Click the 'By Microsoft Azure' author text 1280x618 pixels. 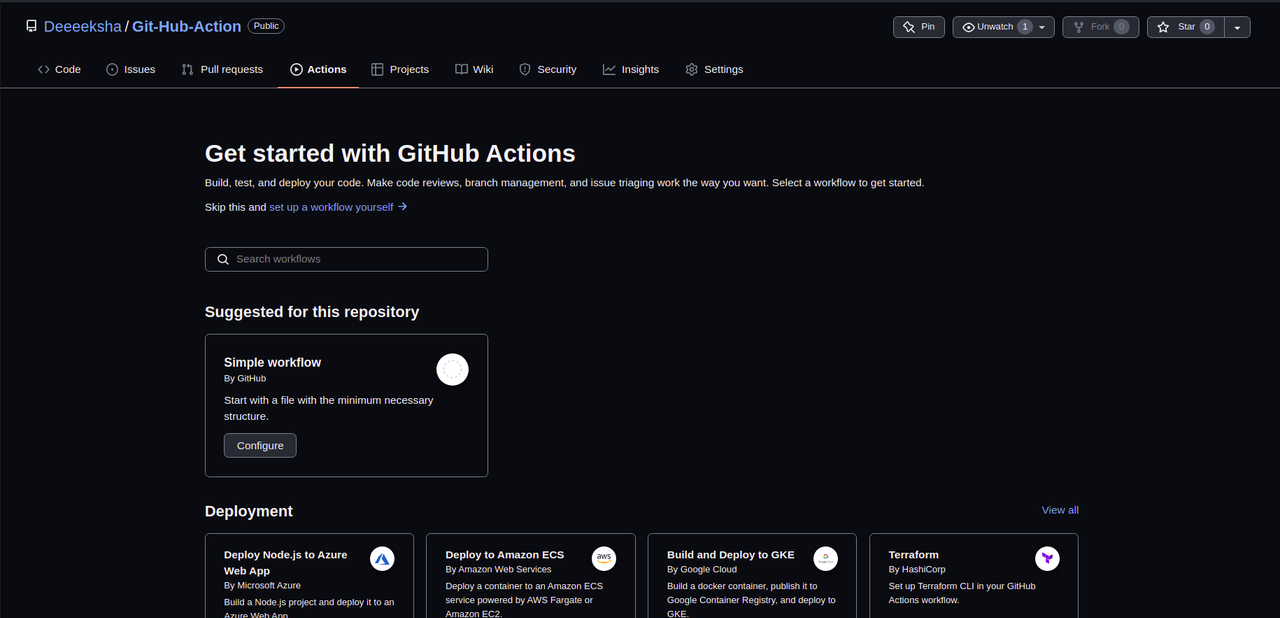pyautogui.click(x=262, y=585)
